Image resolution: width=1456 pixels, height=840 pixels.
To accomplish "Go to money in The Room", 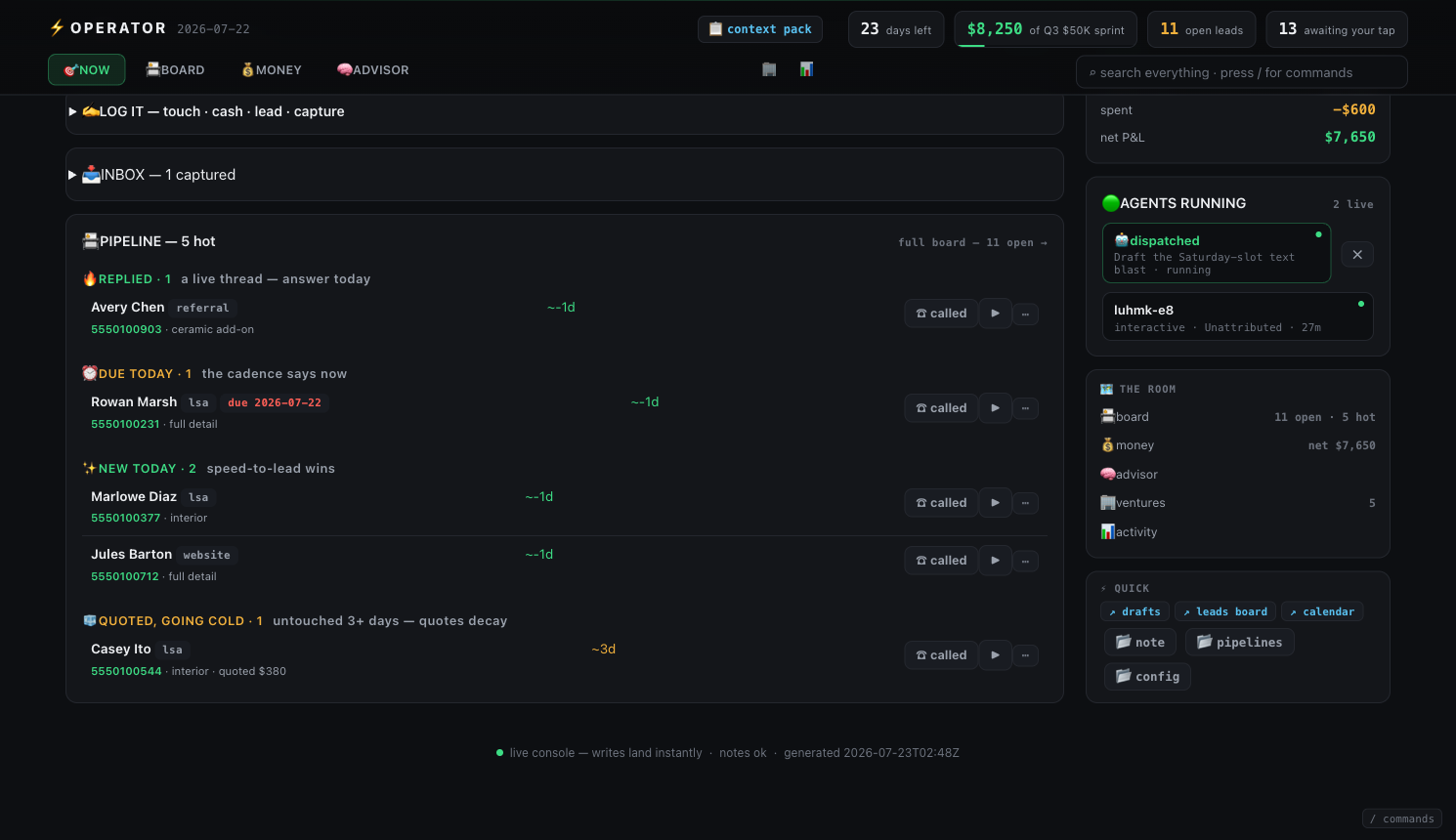I will (1238, 445).
